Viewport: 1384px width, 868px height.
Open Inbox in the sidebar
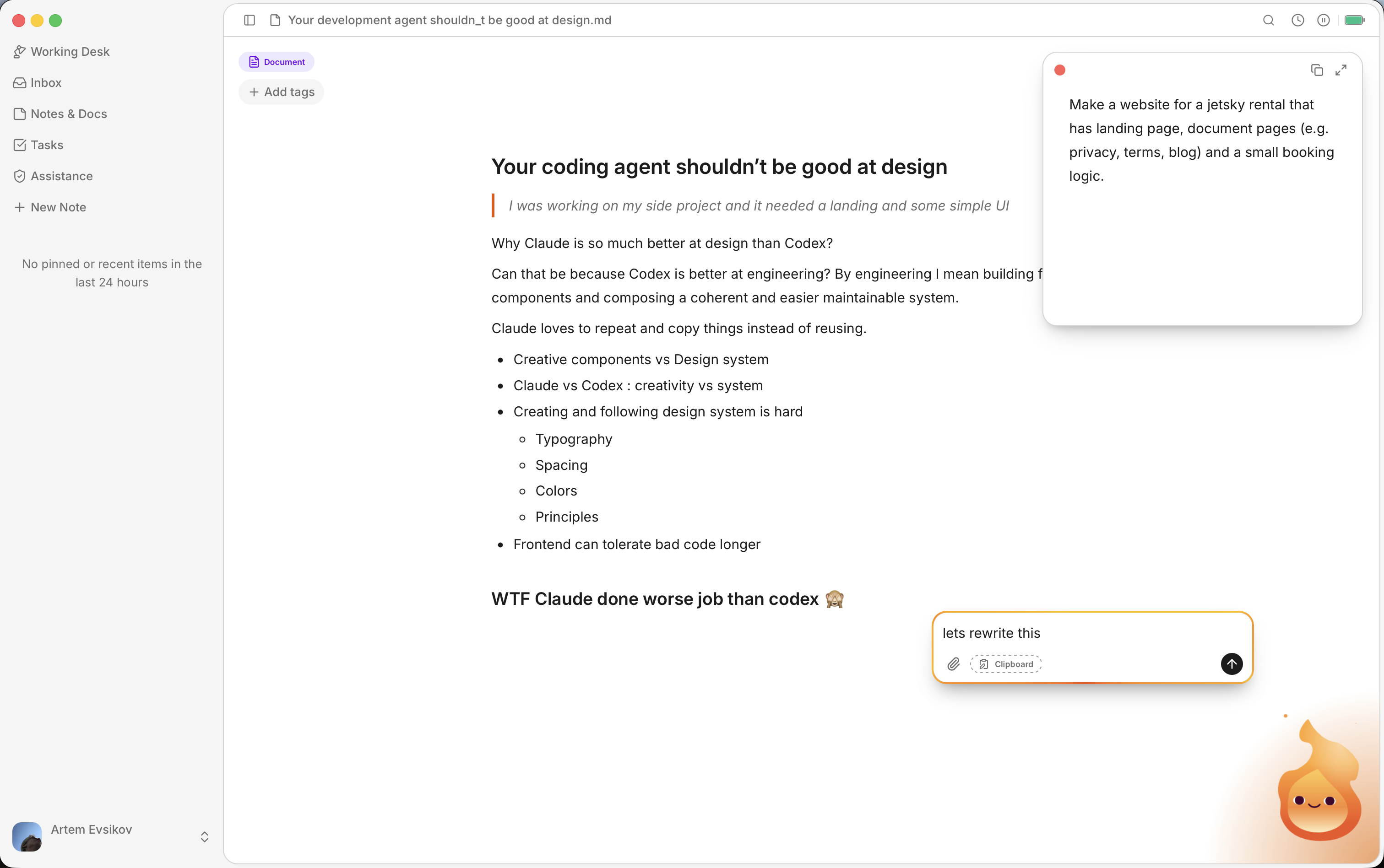[x=38, y=83]
